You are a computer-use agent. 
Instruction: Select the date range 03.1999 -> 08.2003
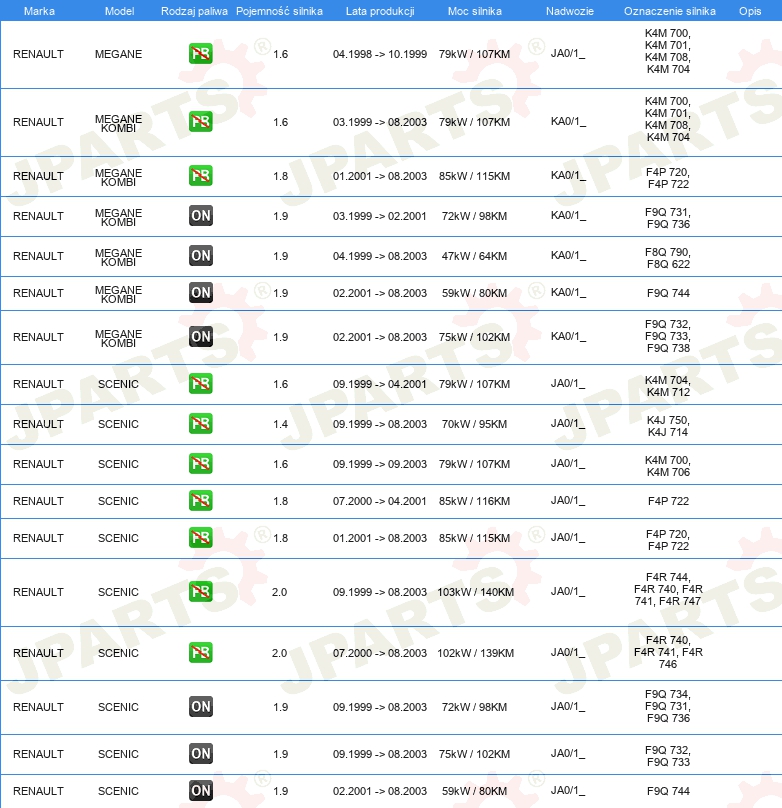tap(380, 122)
